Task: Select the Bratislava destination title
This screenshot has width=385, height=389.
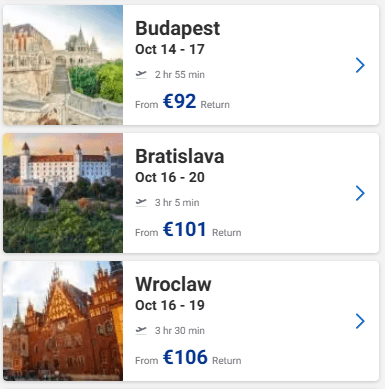Action: coord(180,156)
